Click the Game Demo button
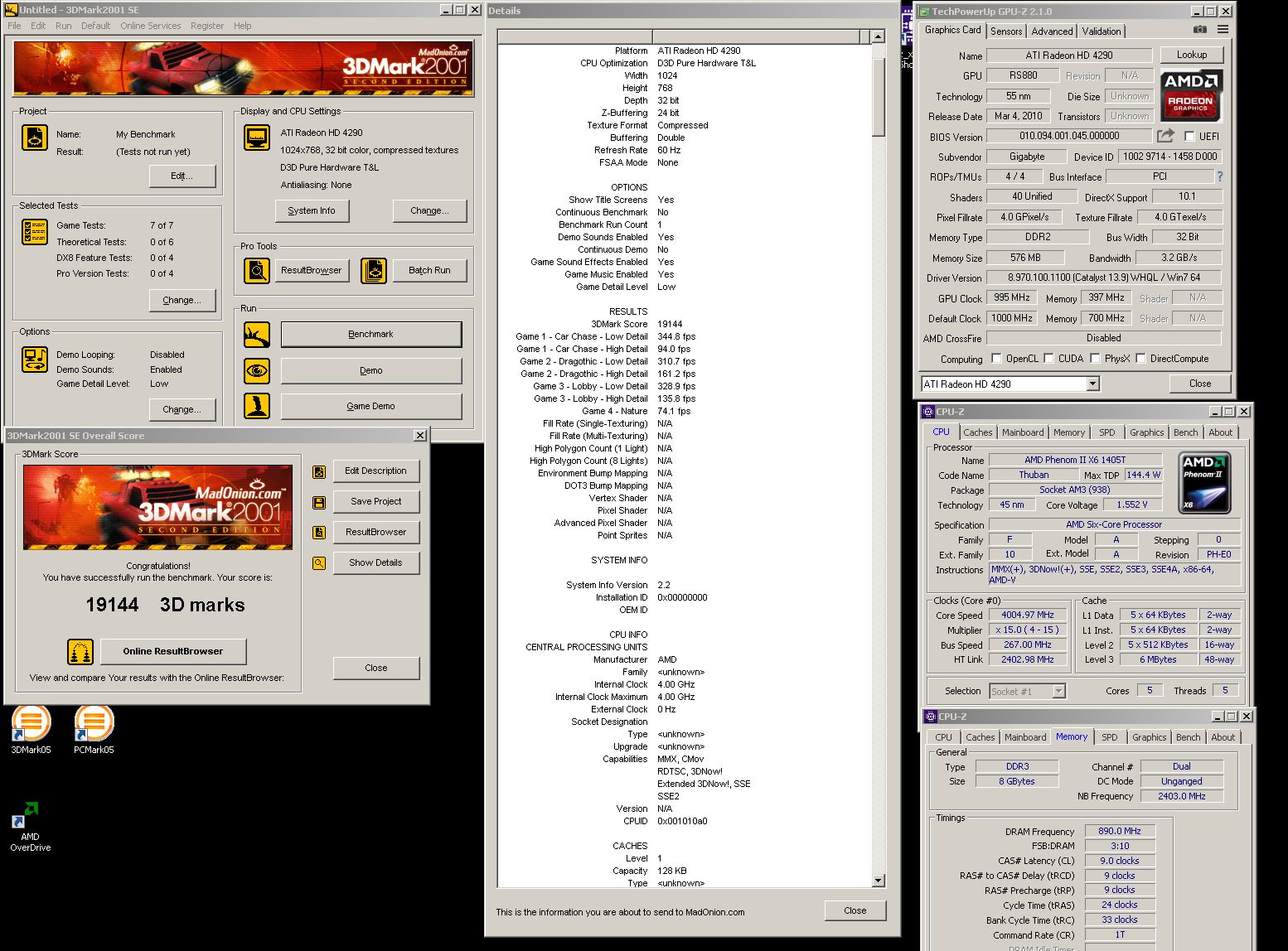 point(370,406)
